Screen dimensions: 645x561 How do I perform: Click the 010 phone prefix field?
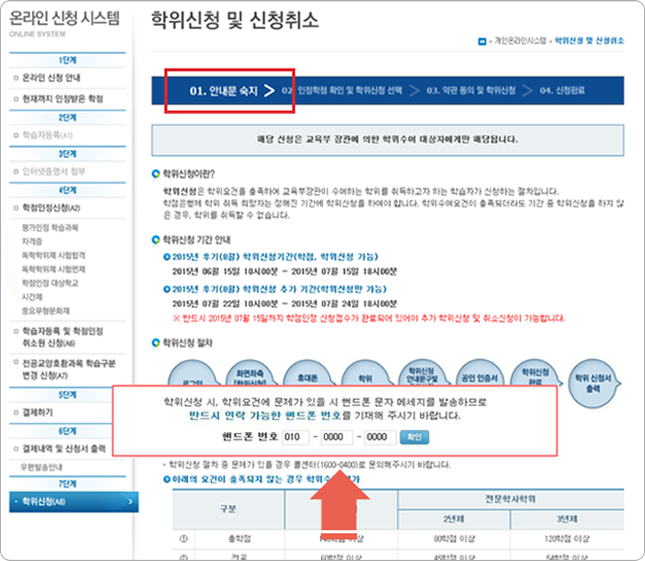coord(295,437)
